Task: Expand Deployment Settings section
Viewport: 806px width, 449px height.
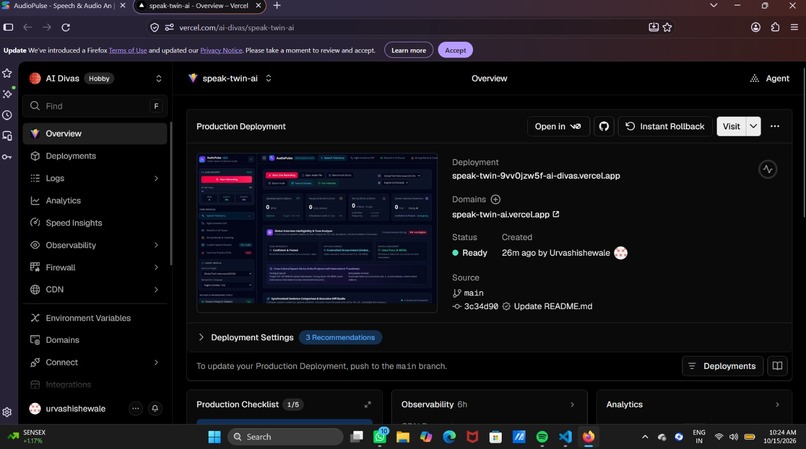Action: coord(201,337)
